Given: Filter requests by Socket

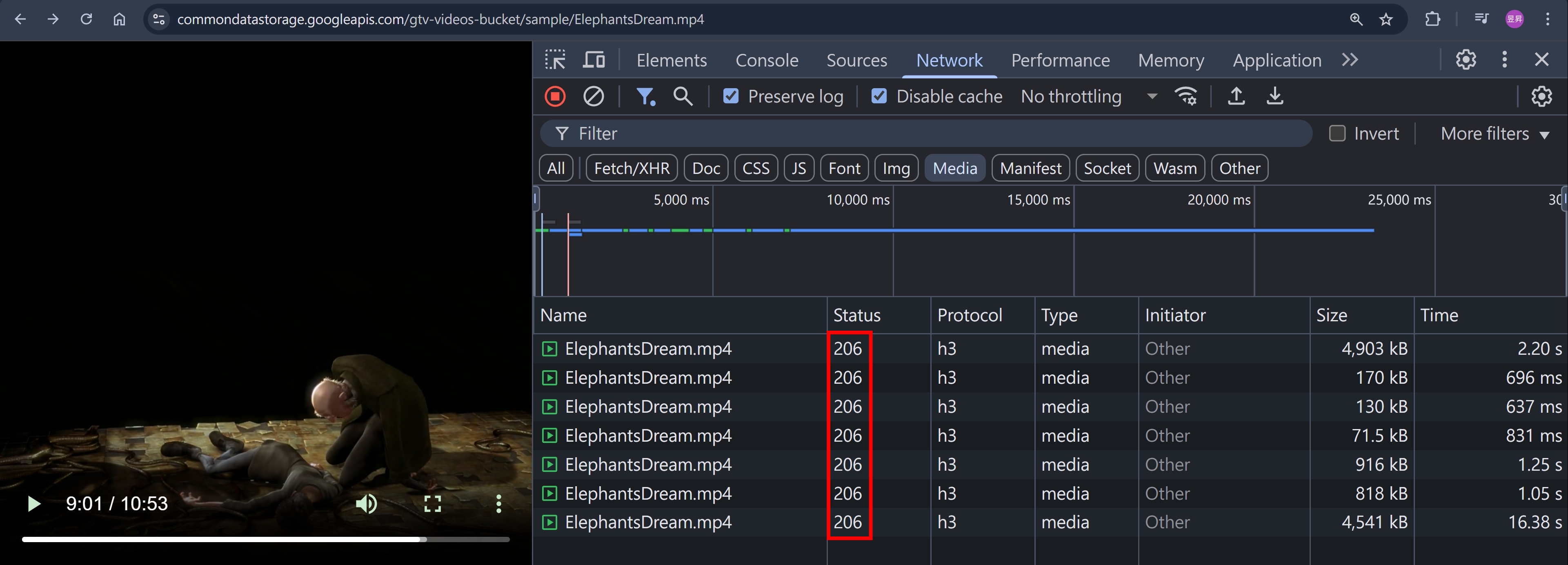Looking at the screenshot, I should [x=1107, y=168].
